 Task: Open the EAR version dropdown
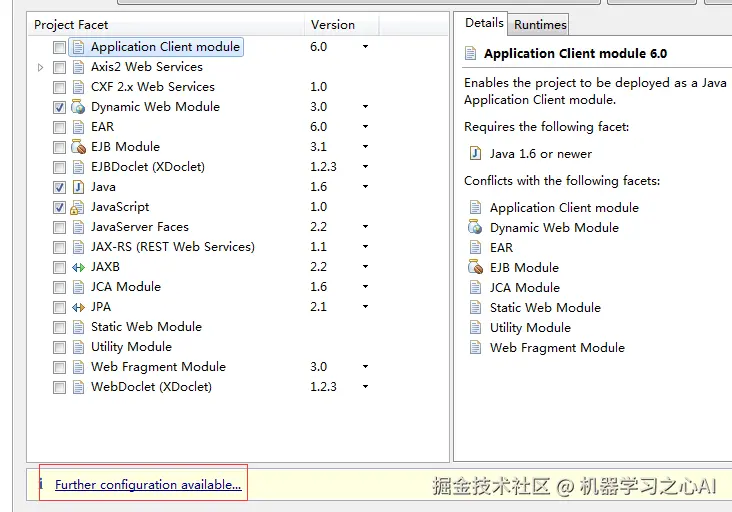[366, 126]
